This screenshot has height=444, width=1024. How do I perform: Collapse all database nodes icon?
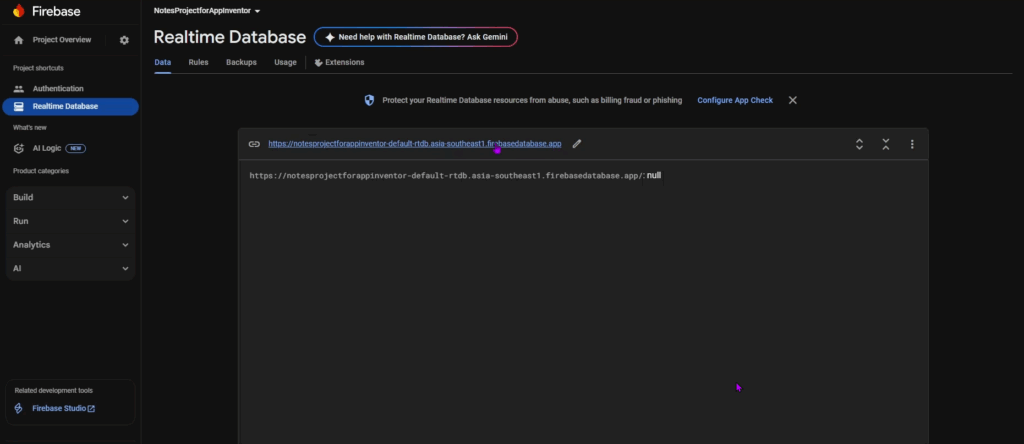pos(886,144)
